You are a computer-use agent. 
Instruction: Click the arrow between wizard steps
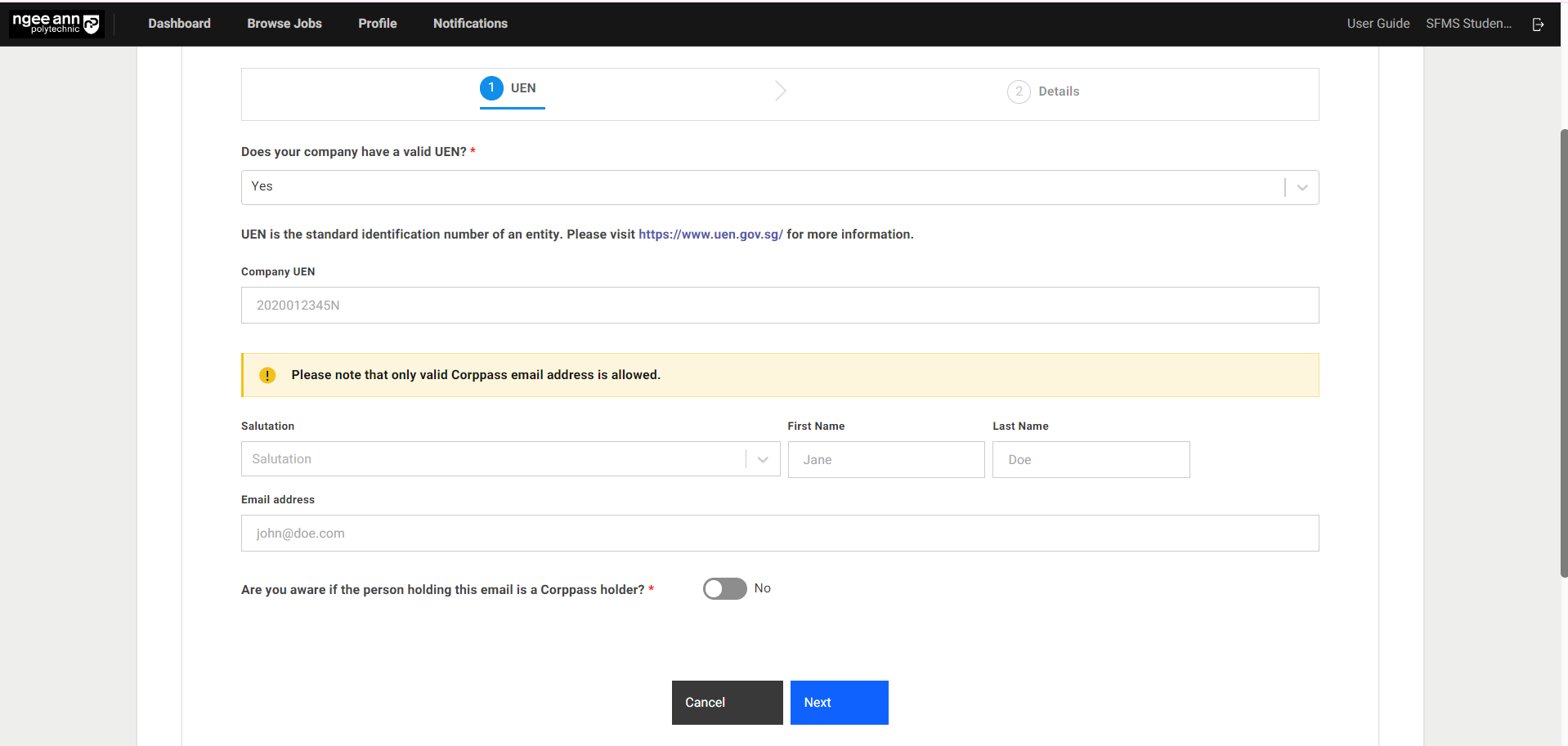pos(780,91)
